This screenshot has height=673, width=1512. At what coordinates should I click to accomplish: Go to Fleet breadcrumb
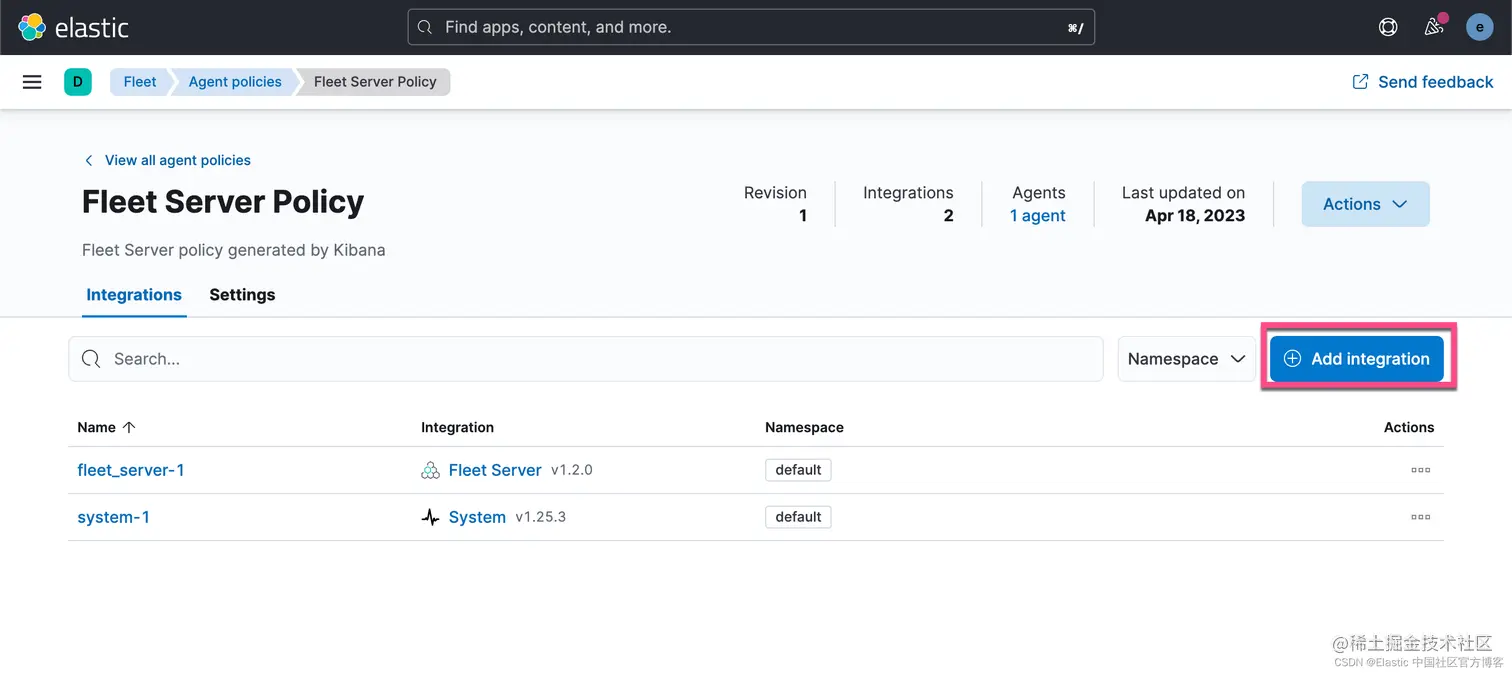coord(140,82)
